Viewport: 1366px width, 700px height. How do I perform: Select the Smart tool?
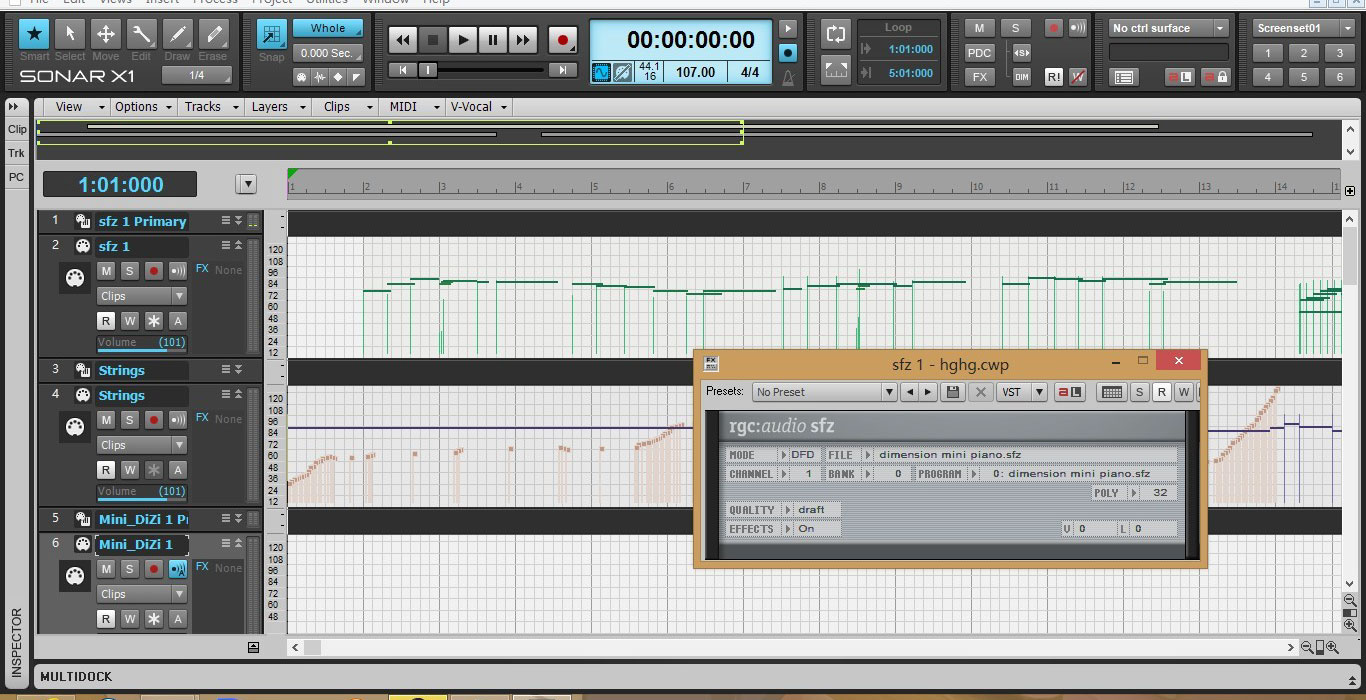35,34
